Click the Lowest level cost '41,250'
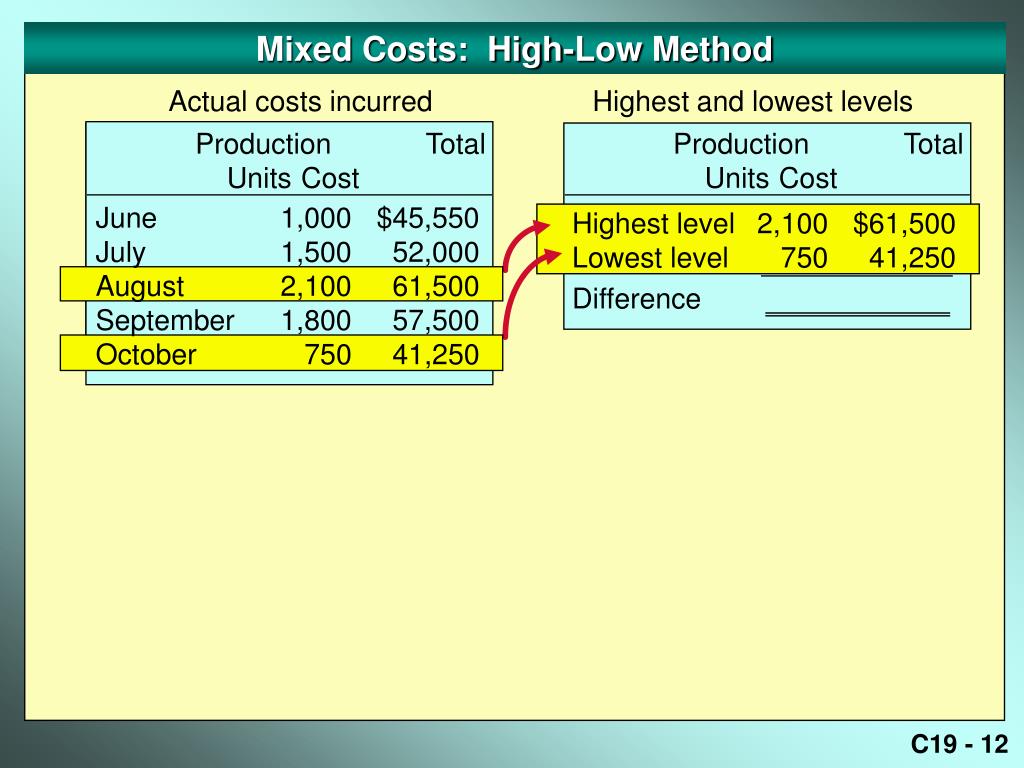The image size is (1024, 768). point(912,258)
